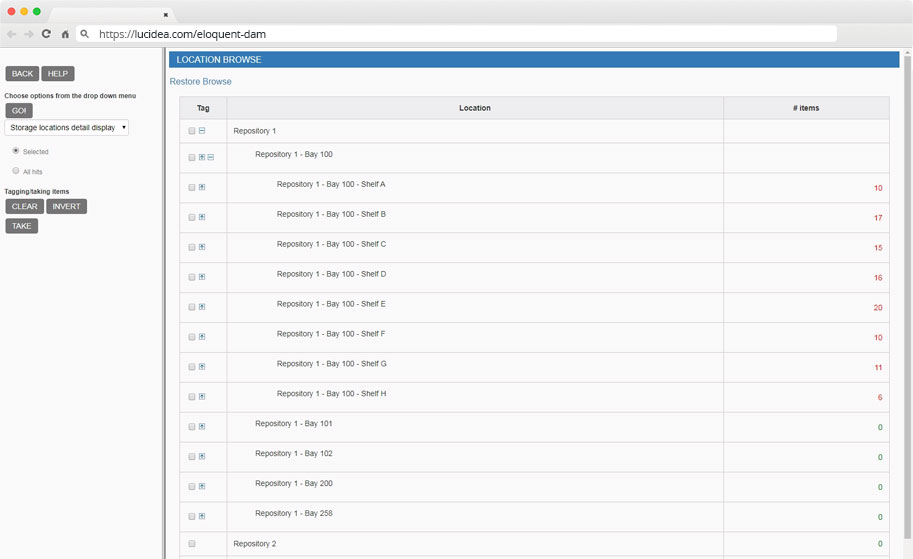The height and width of the screenshot is (559, 913).
Task: Click the CLEAR tags button
Action: (24, 206)
